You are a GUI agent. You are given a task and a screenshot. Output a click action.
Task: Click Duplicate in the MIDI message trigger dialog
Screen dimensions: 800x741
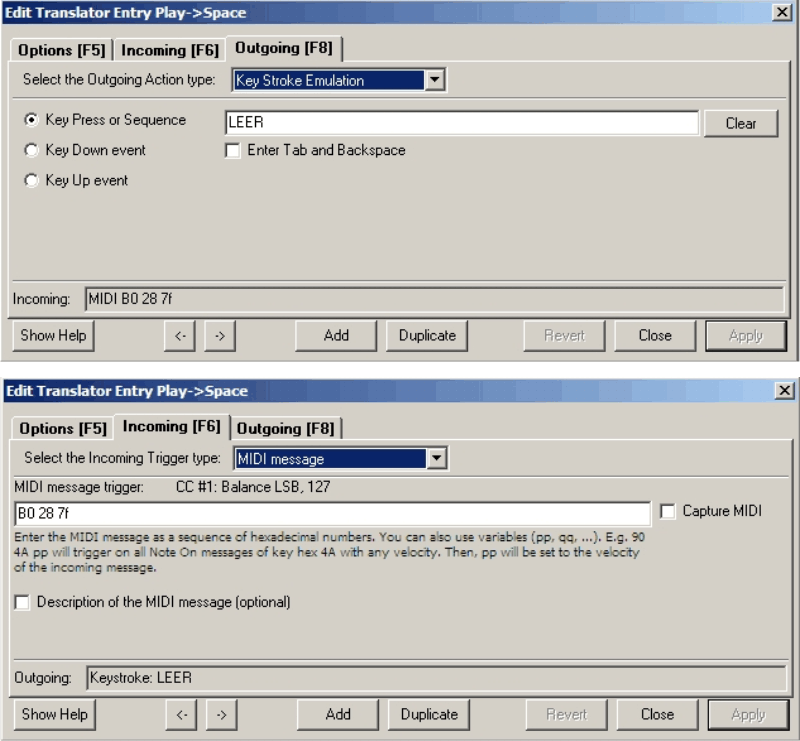[429, 714]
